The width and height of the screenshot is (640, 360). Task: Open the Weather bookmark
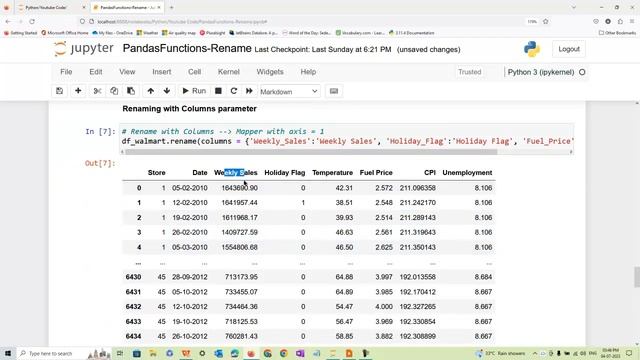(147, 33)
